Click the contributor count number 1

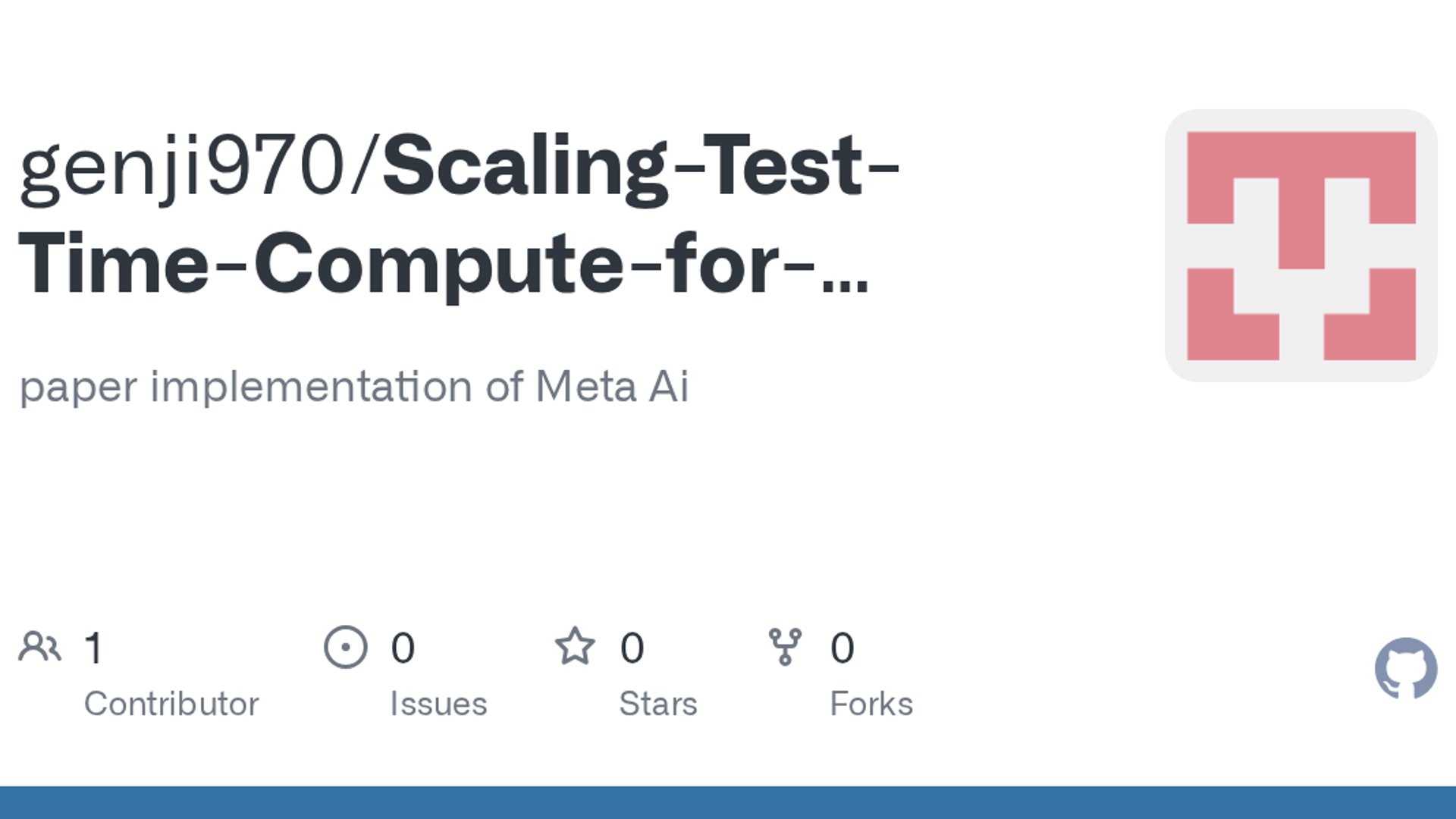(93, 648)
